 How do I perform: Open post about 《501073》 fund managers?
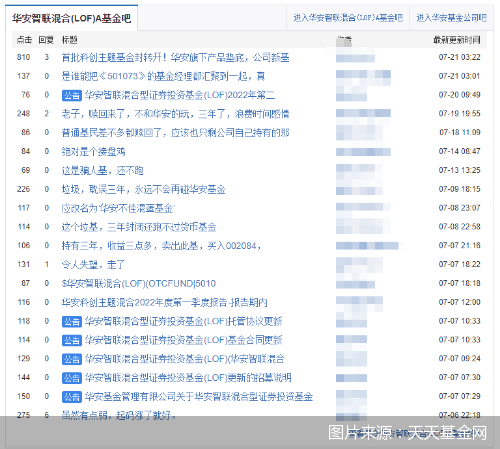[x=163, y=76]
